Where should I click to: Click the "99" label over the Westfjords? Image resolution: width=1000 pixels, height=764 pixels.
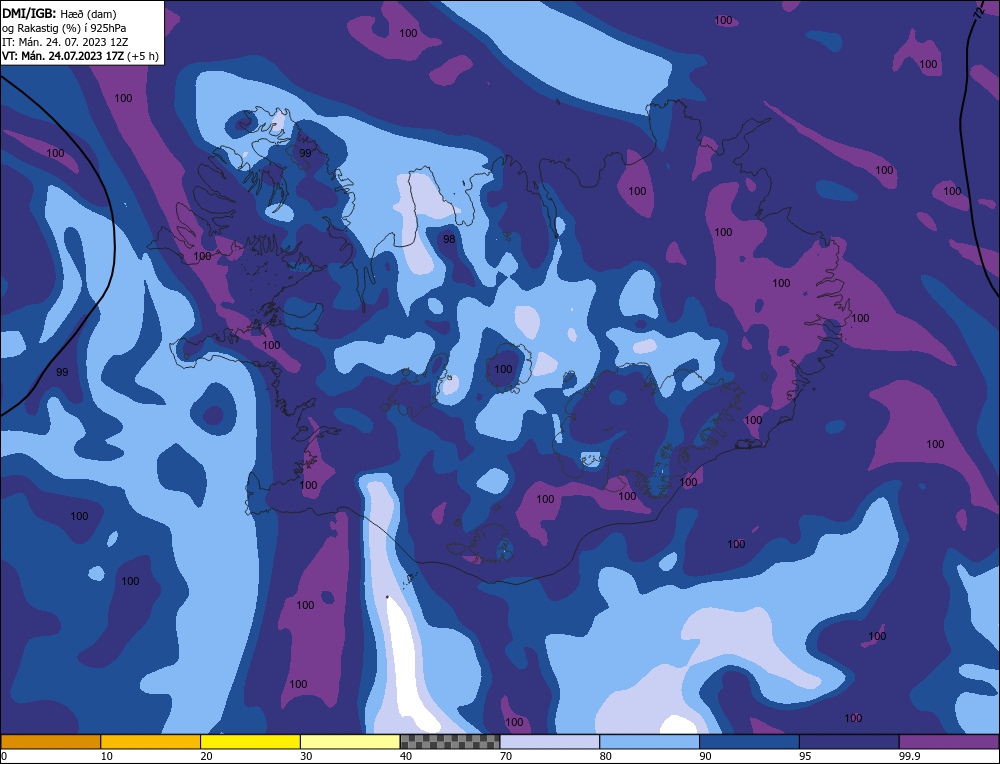[x=305, y=153]
